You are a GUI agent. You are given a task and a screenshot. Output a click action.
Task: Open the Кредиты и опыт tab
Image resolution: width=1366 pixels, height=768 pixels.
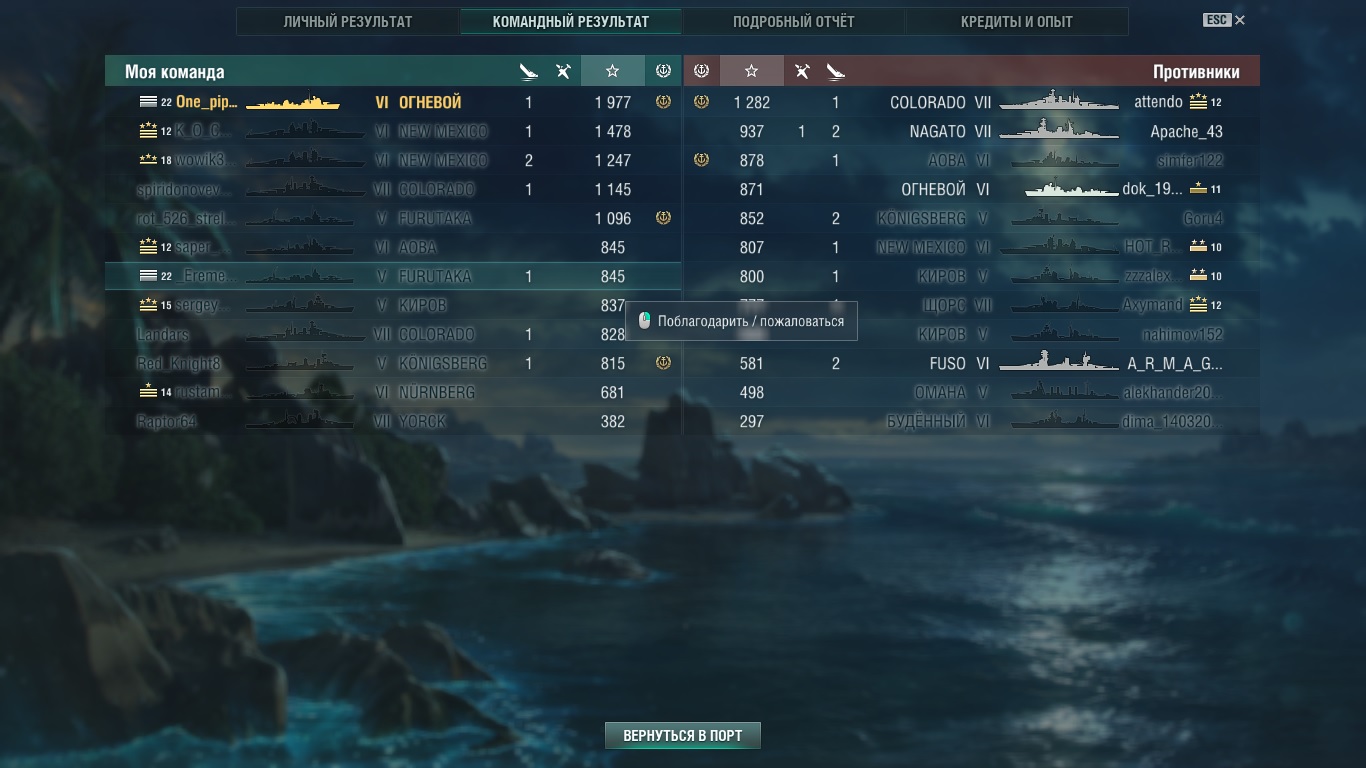[x=1017, y=21]
